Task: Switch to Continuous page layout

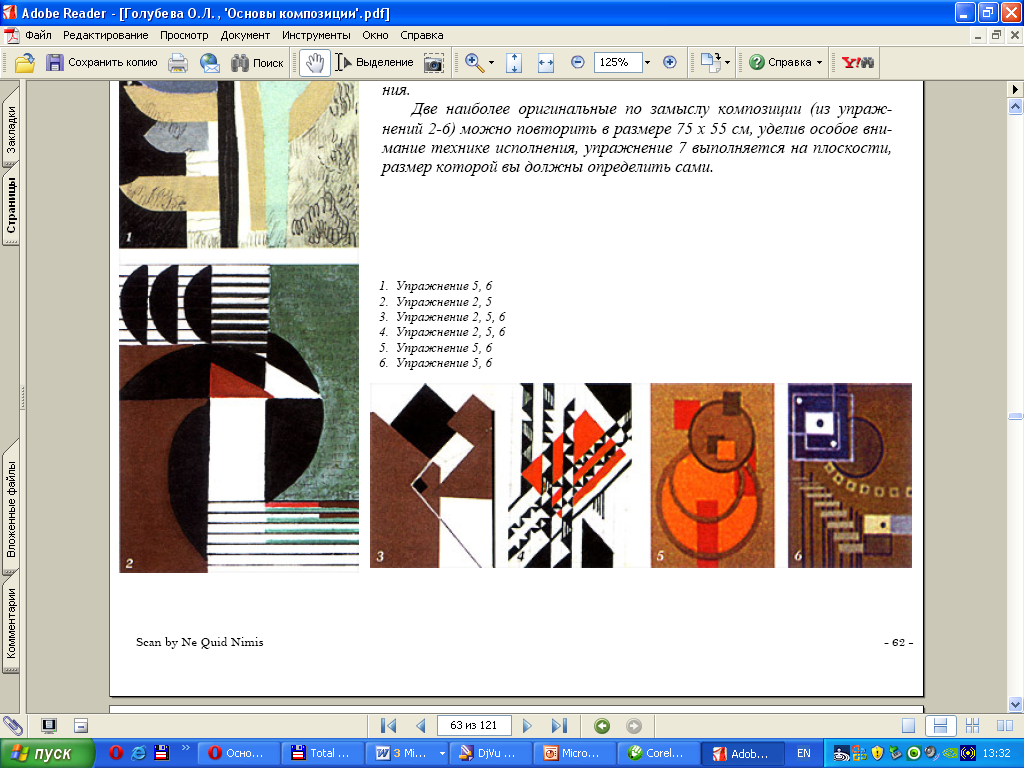Action: pos(940,726)
